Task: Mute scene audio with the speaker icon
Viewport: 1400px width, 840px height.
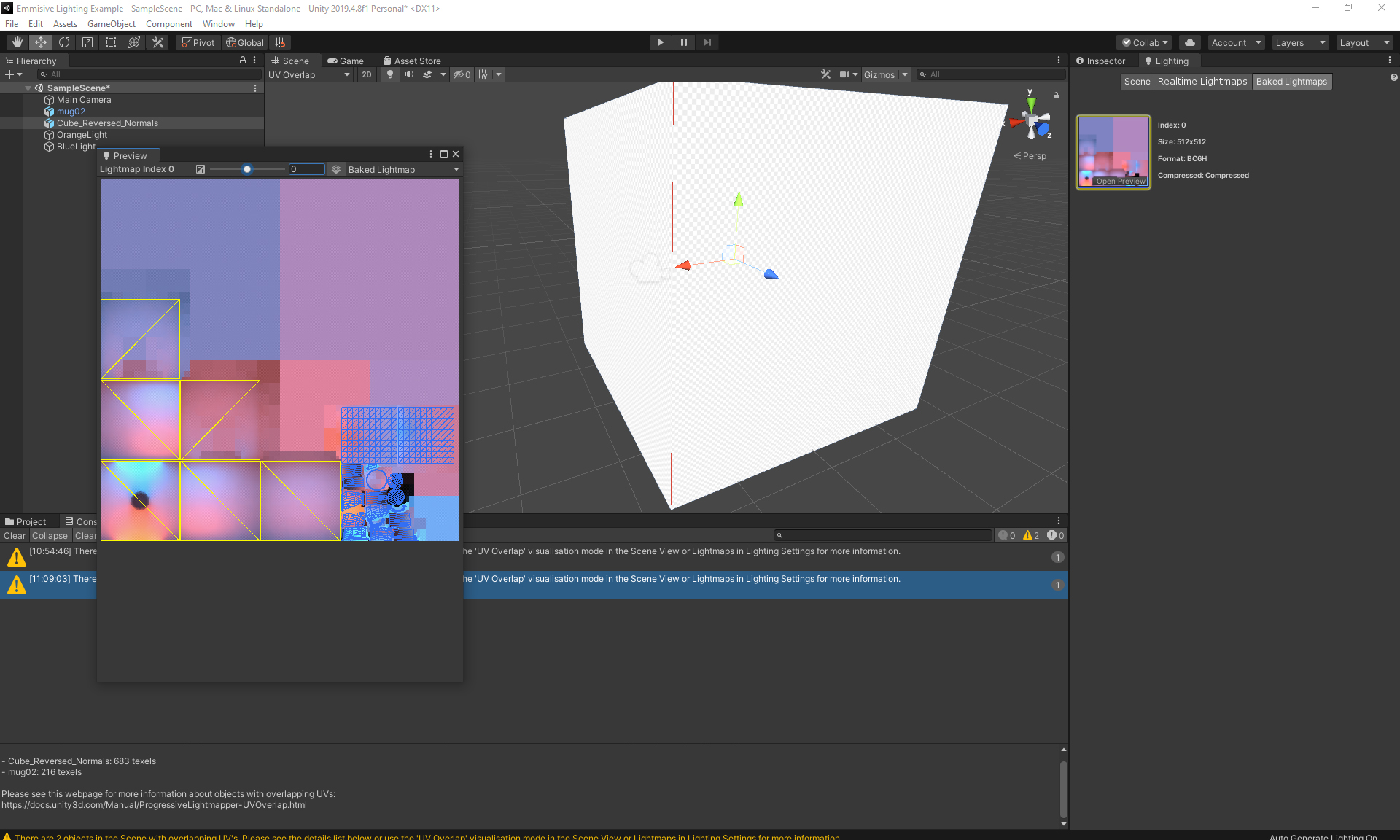Action: [408, 74]
